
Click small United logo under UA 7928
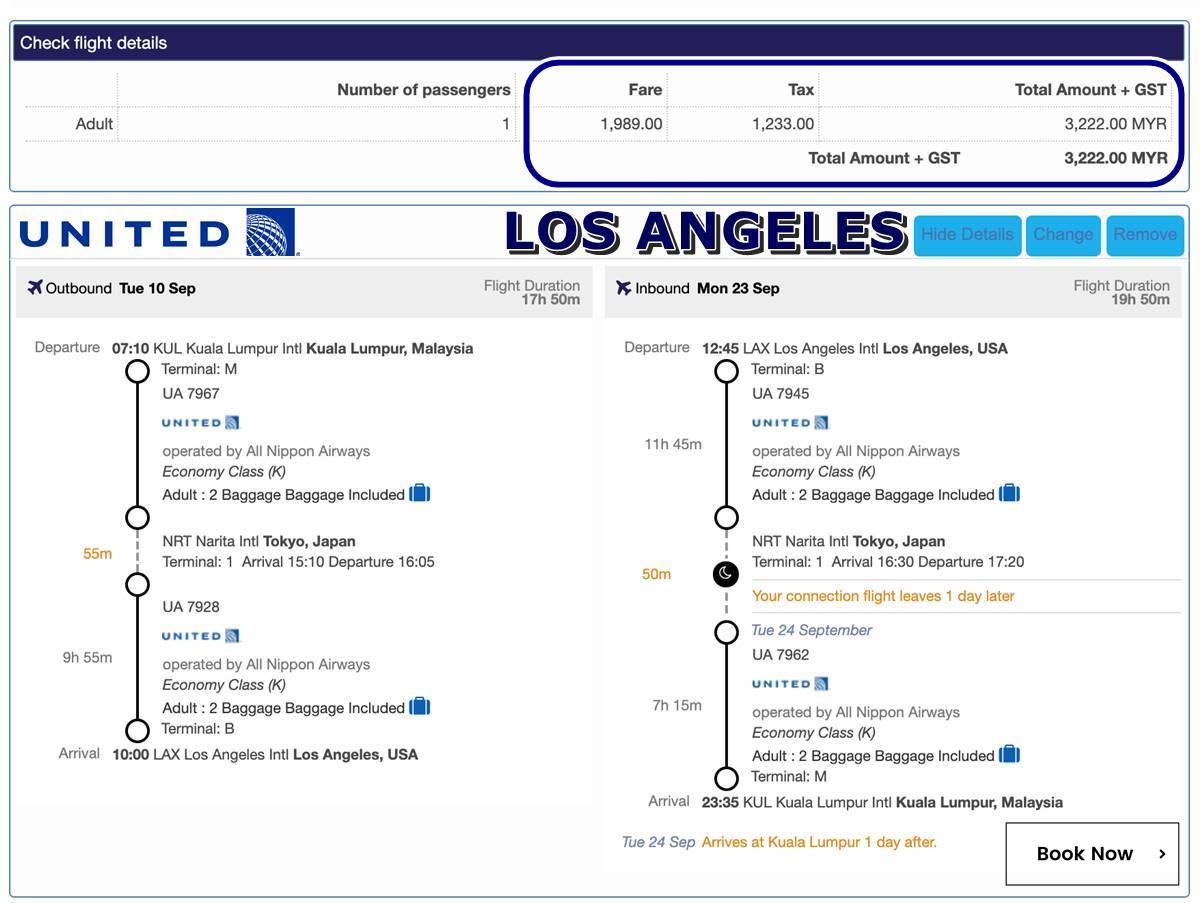tap(201, 635)
